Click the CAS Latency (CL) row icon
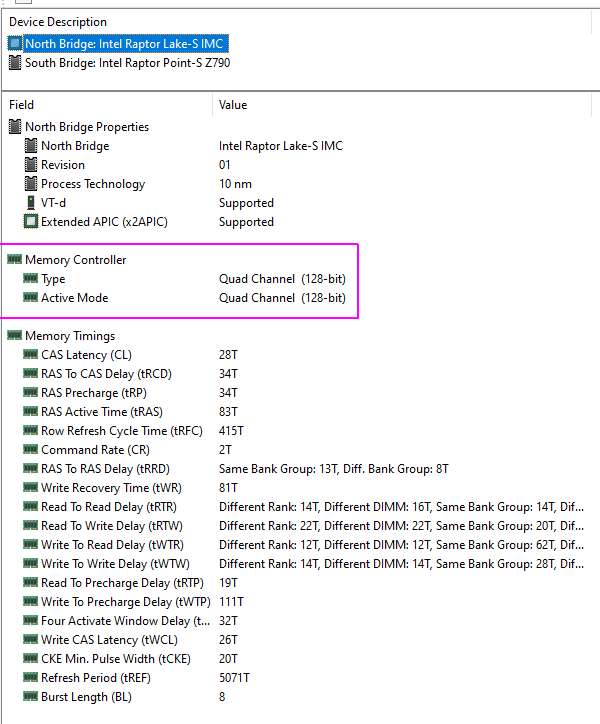Image resolution: width=600 pixels, height=724 pixels. pos(30,354)
